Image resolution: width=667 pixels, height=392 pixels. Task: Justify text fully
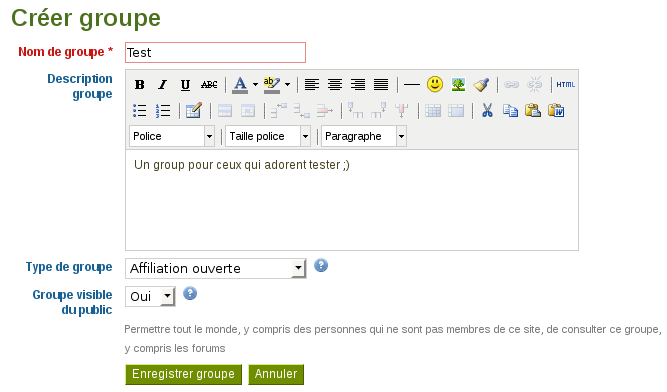381,85
